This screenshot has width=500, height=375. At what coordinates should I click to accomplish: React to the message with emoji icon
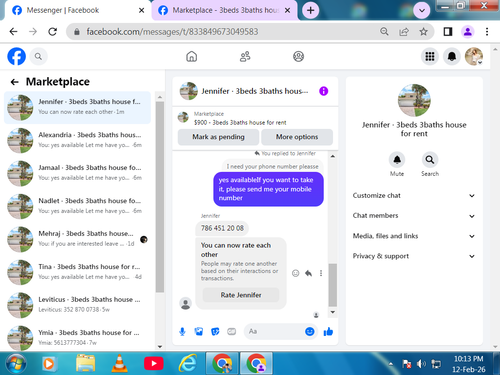coord(295,273)
